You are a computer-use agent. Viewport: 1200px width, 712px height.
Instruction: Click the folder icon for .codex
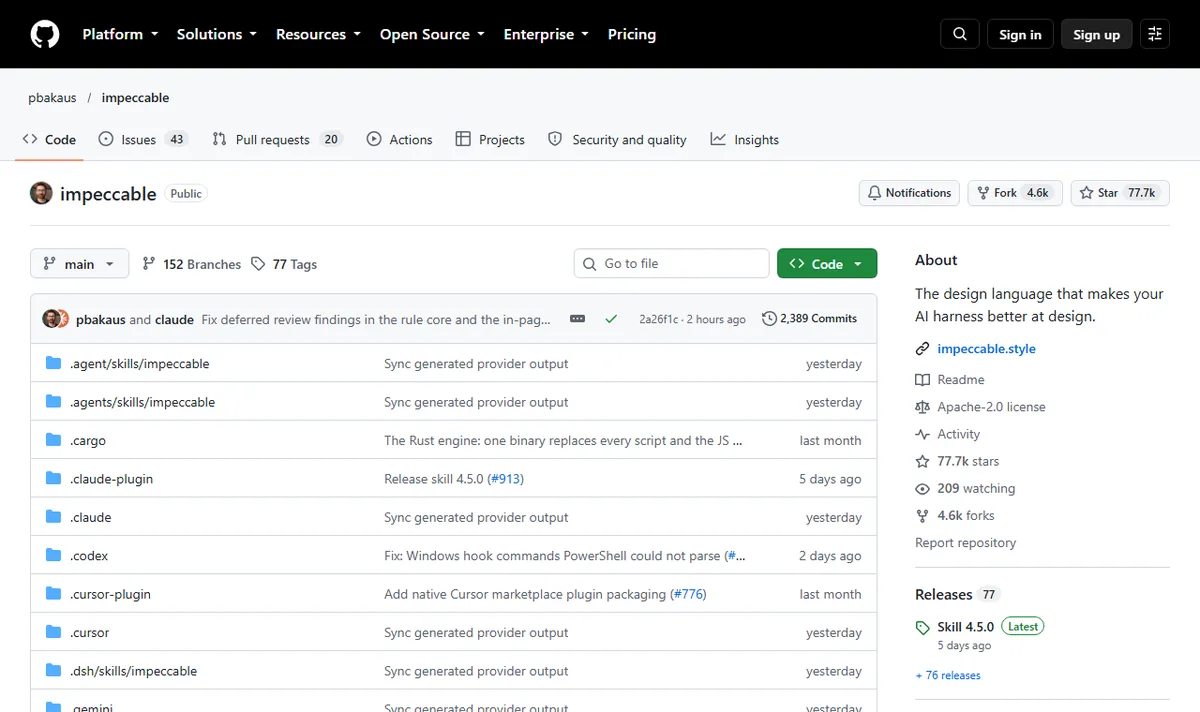pyautogui.click(x=54, y=556)
